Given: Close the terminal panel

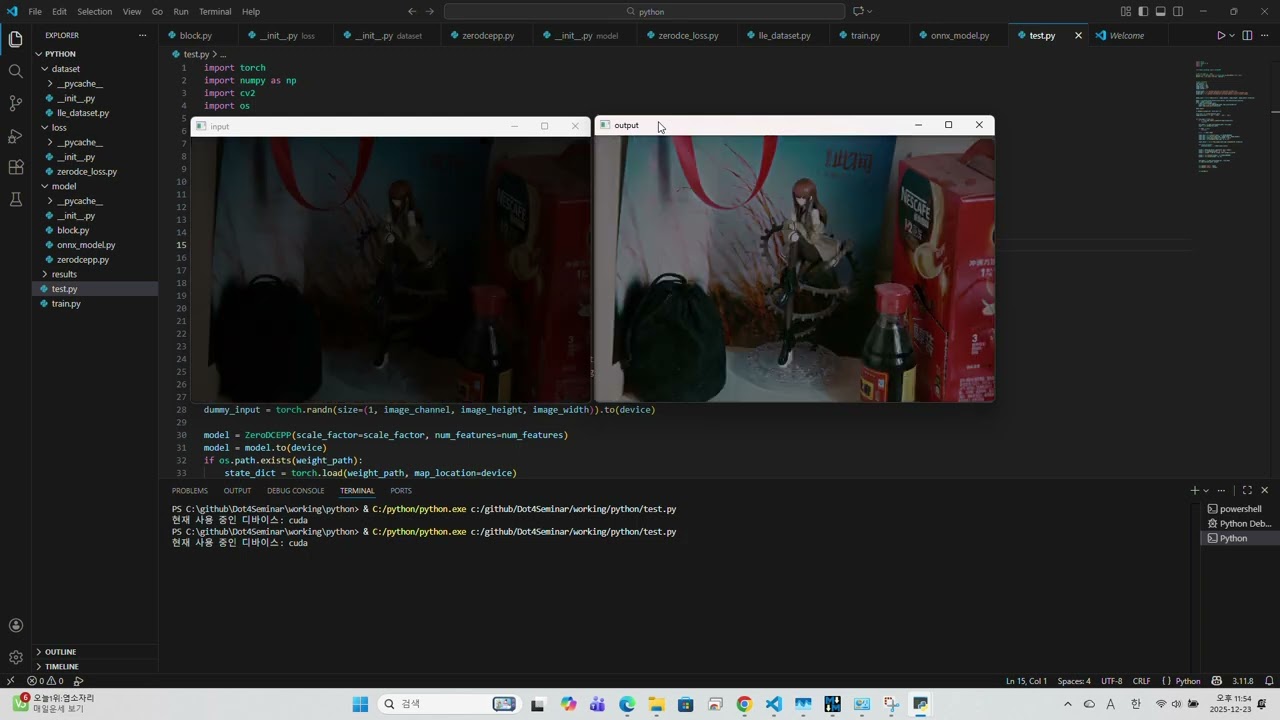Looking at the screenshot, I should 1265,490.
